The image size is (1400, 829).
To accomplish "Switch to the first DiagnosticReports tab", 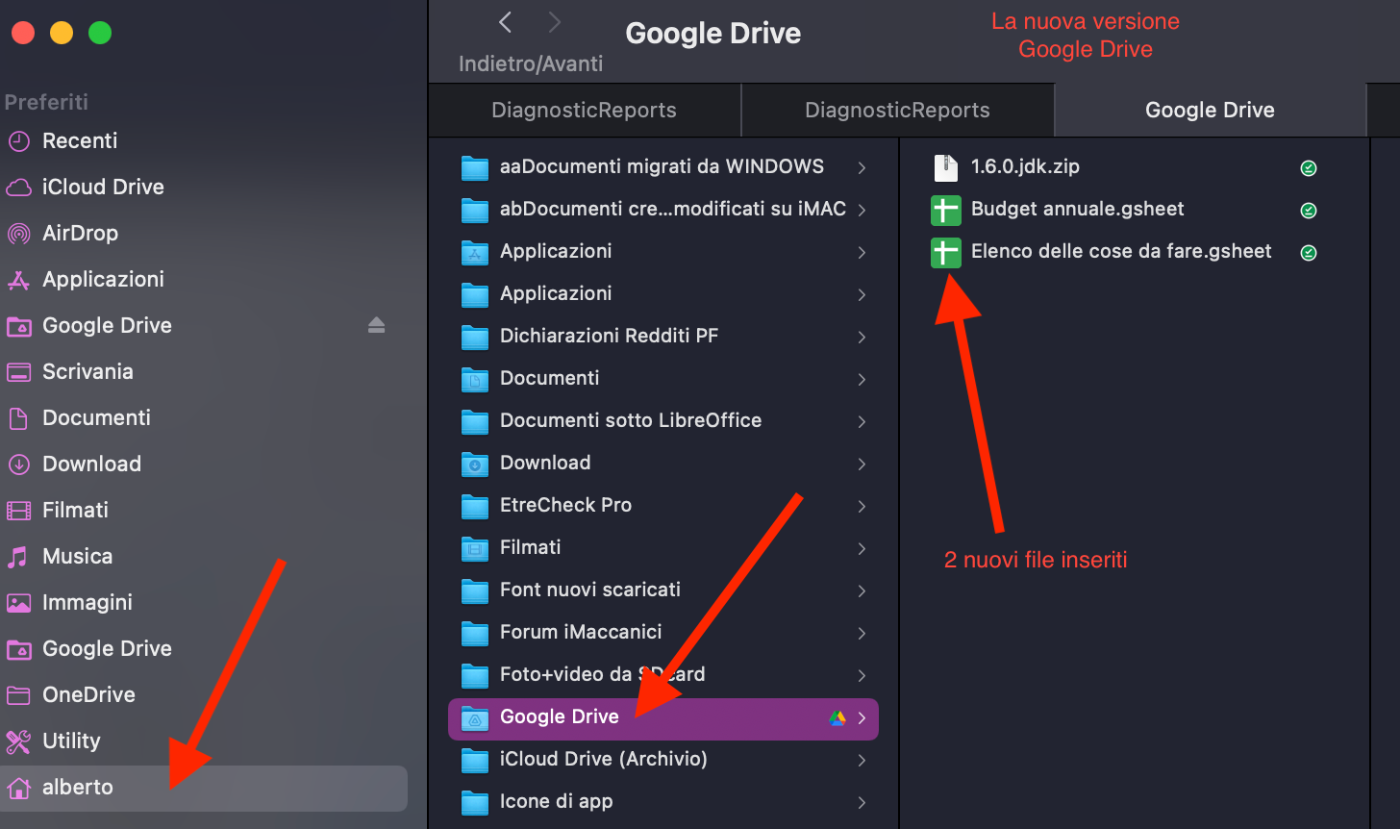I will 584,110.
